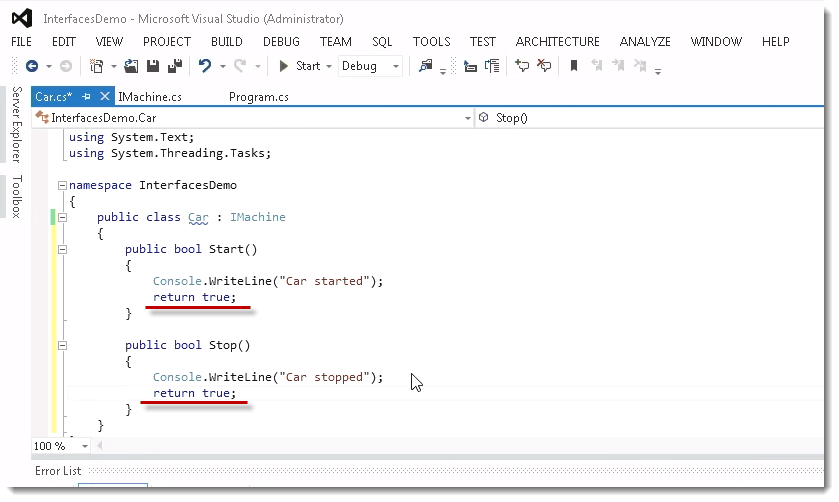Open the Error List panel

[58, 471]
